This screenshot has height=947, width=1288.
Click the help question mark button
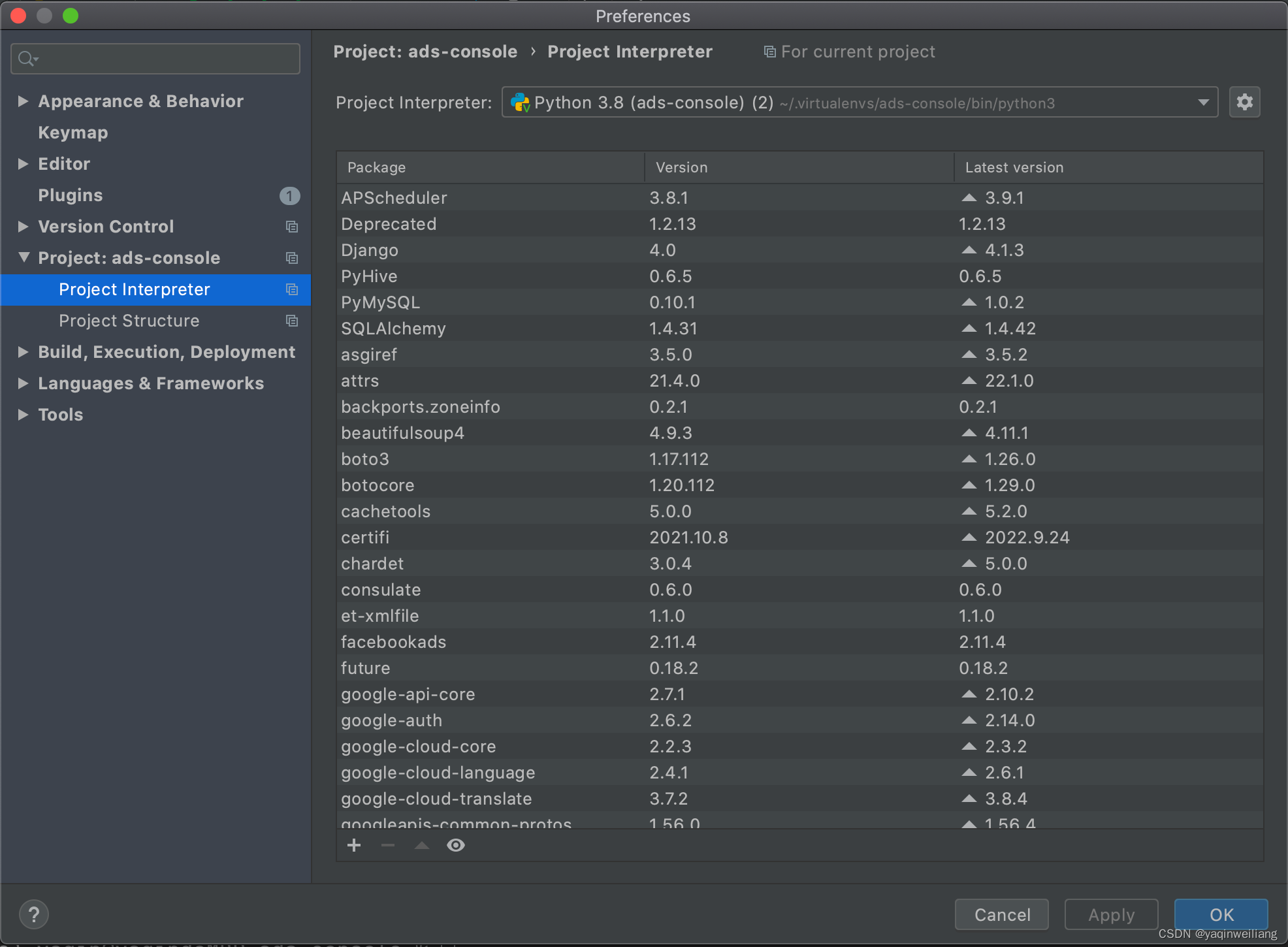point(34,914)
